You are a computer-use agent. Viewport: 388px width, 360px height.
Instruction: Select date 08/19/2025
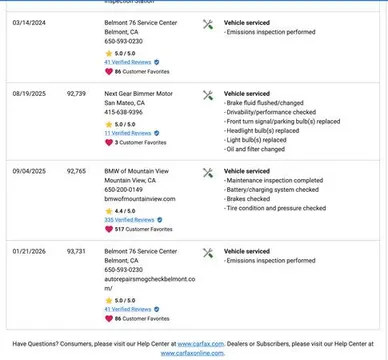click(x=29, y=94)
